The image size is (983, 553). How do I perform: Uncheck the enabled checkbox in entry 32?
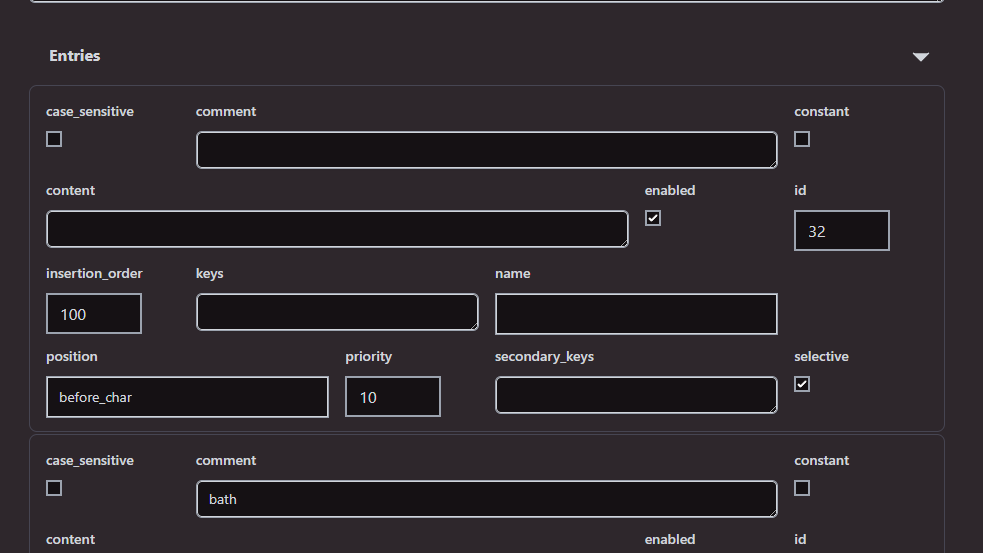653,218
